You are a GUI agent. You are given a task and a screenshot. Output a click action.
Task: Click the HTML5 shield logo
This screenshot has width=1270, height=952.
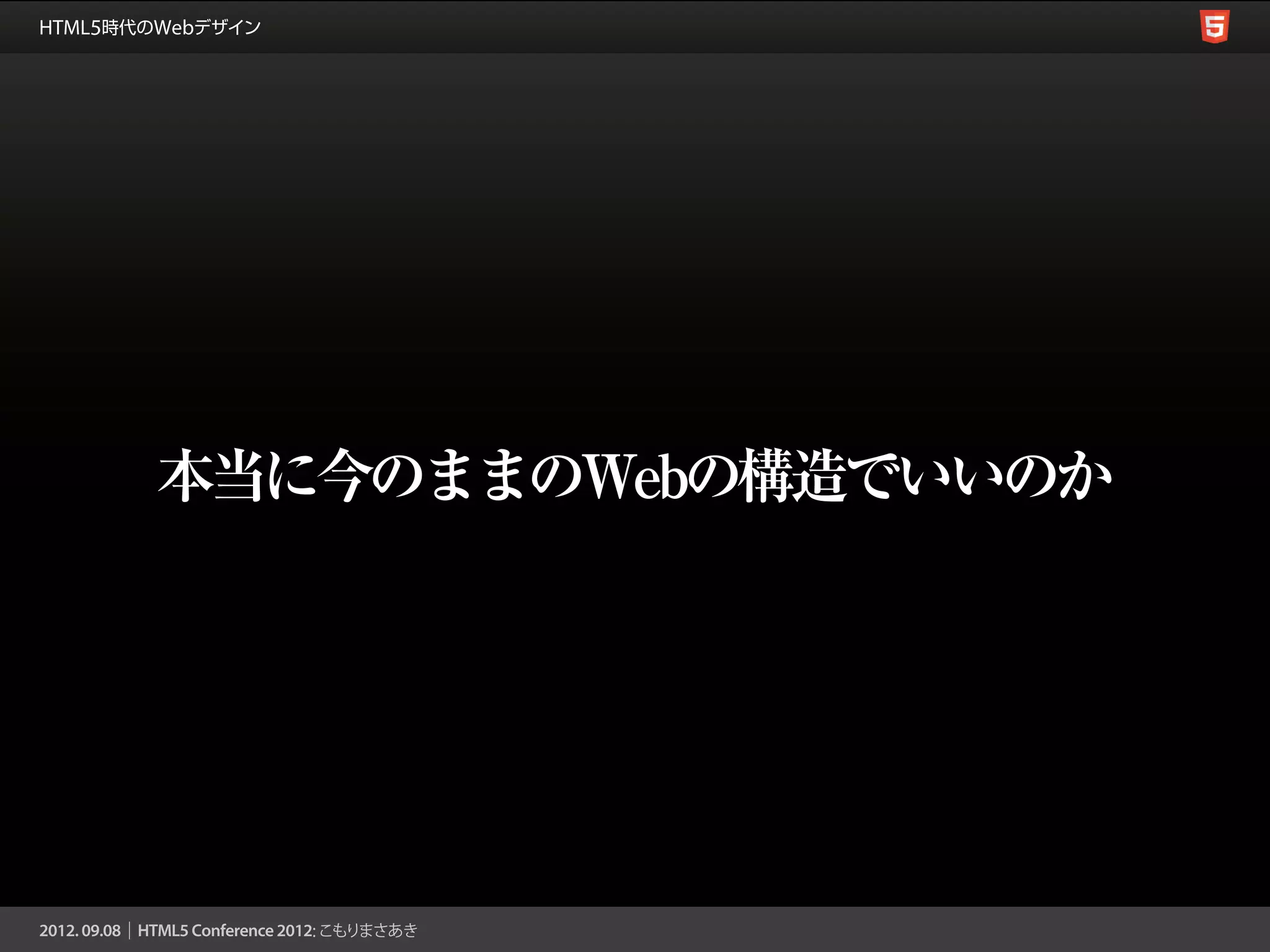(x=1214, y=27)
